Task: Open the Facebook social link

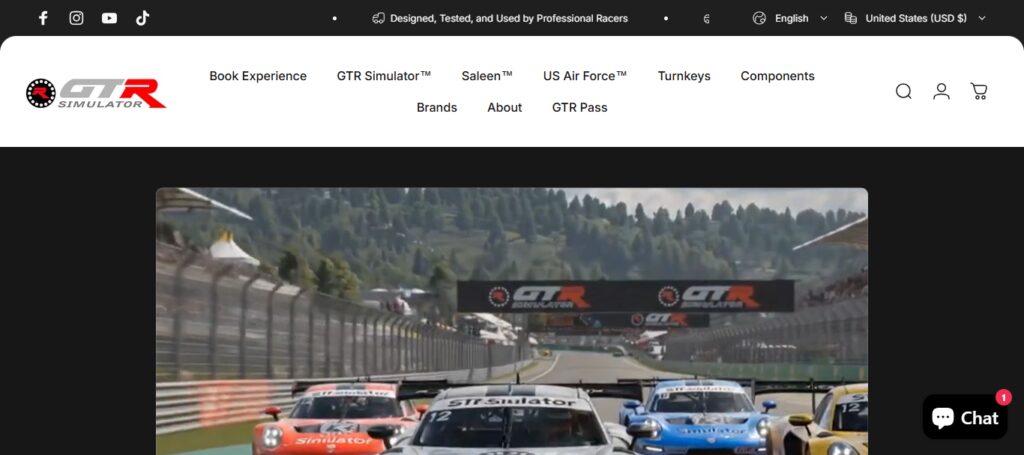Action: click(43, 18)
